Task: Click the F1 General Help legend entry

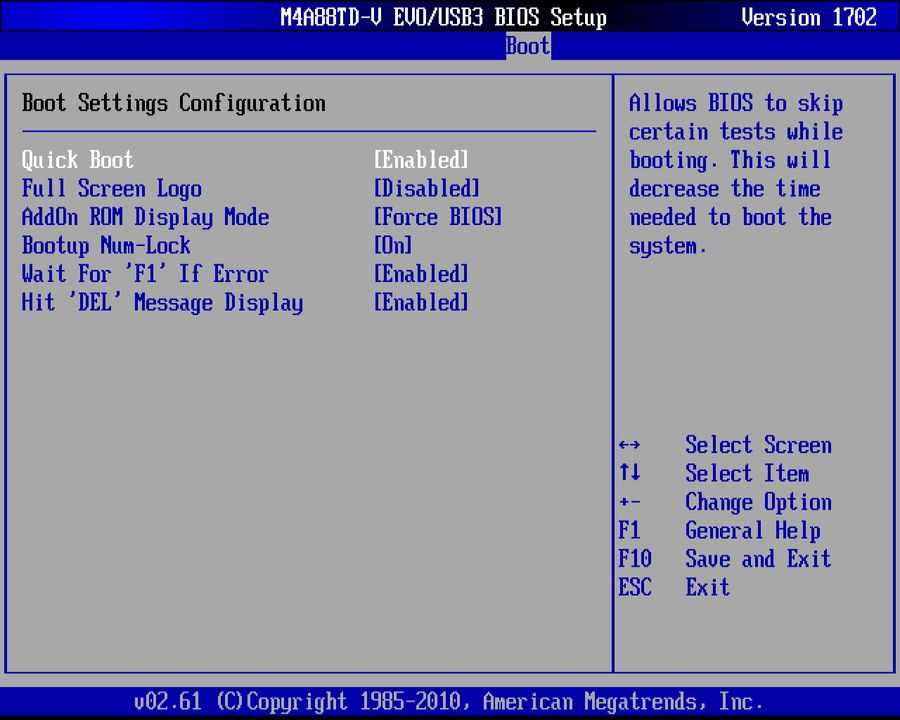Action: 630,530
